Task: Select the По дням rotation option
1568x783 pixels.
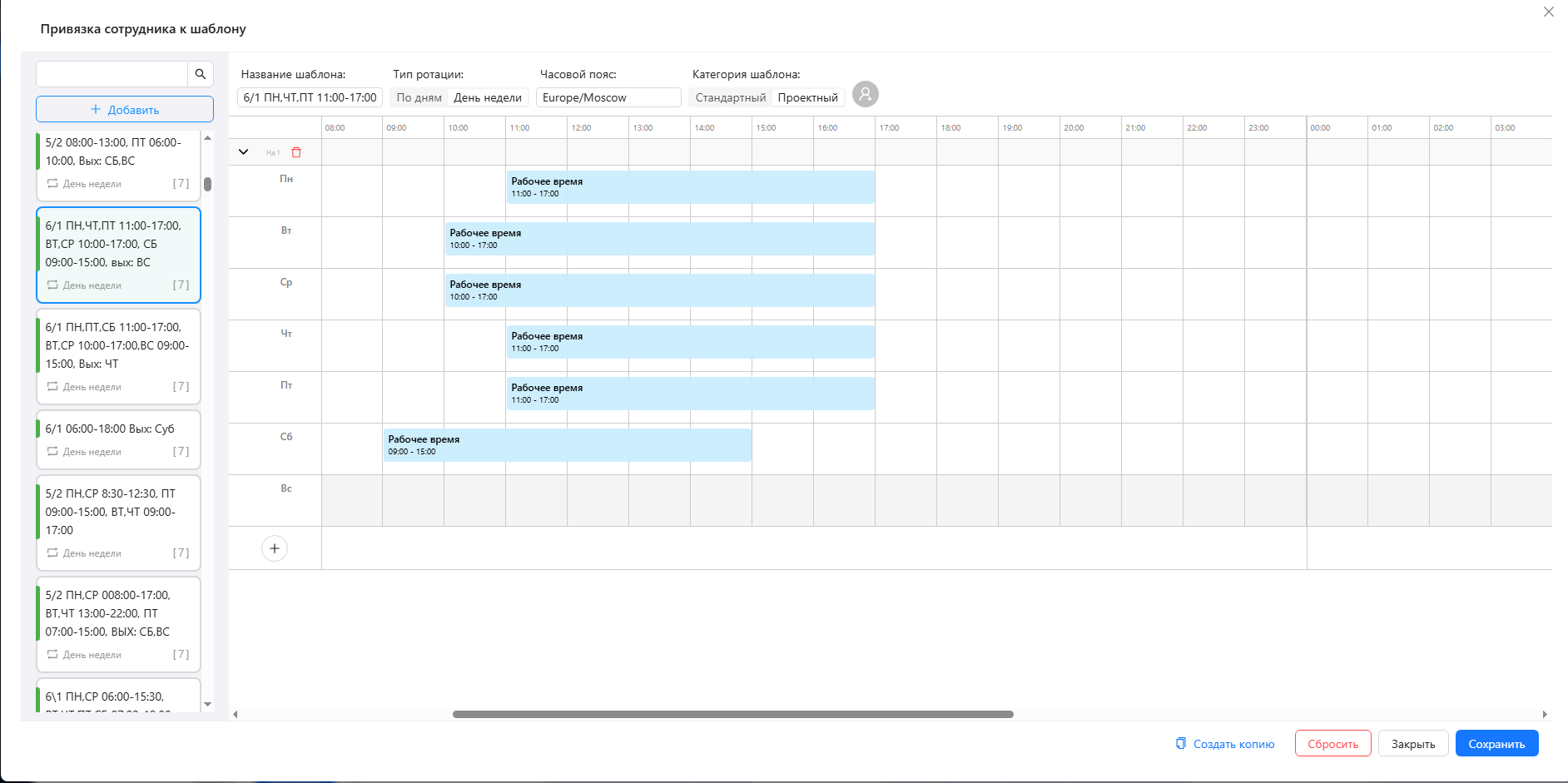Action: click(419, 97)
